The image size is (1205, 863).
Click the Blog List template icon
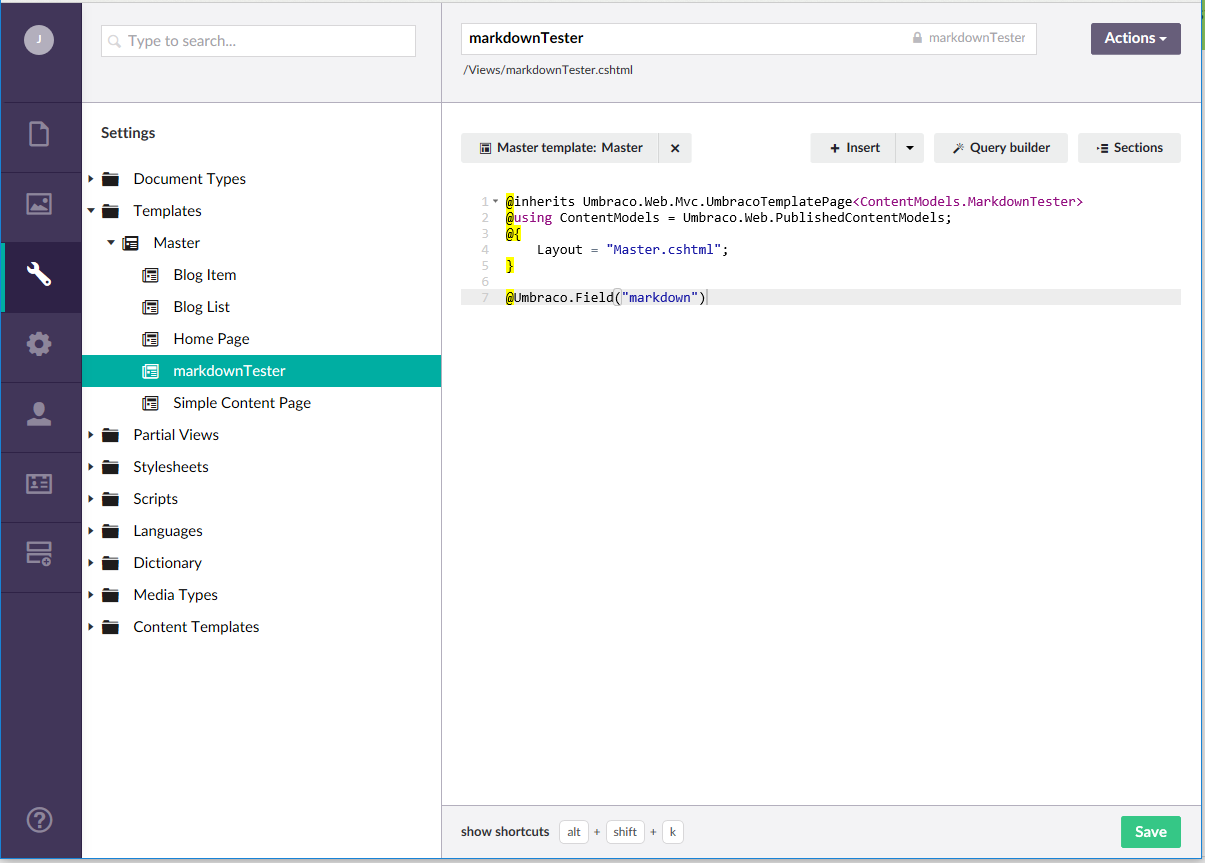pyautogui.click(x=151, y=307)
